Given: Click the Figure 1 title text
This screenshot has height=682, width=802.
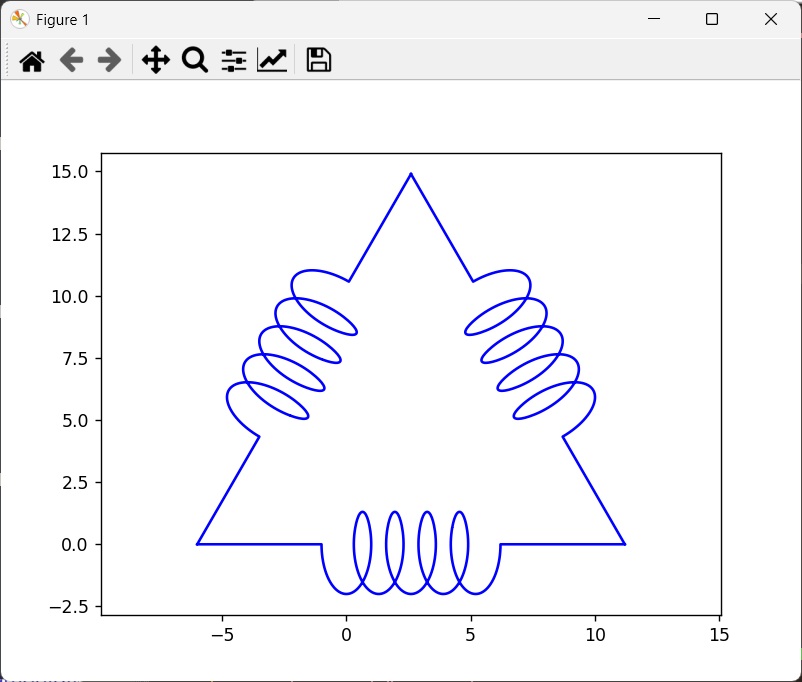Looking at the screenshot, I should click(62, 20).
